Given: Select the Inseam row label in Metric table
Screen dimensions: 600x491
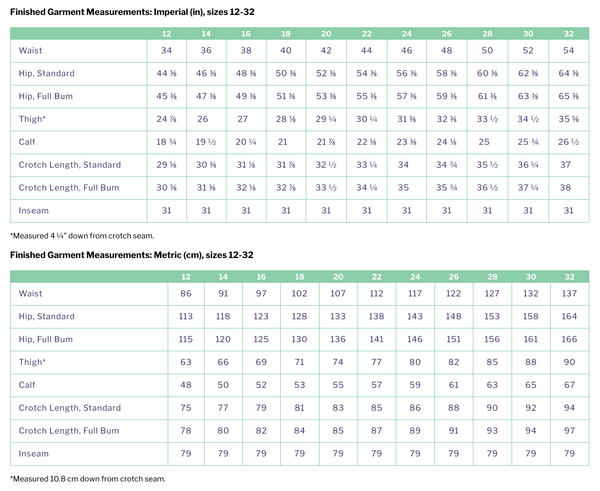Looking at the screenshot, I should [34, 455].
